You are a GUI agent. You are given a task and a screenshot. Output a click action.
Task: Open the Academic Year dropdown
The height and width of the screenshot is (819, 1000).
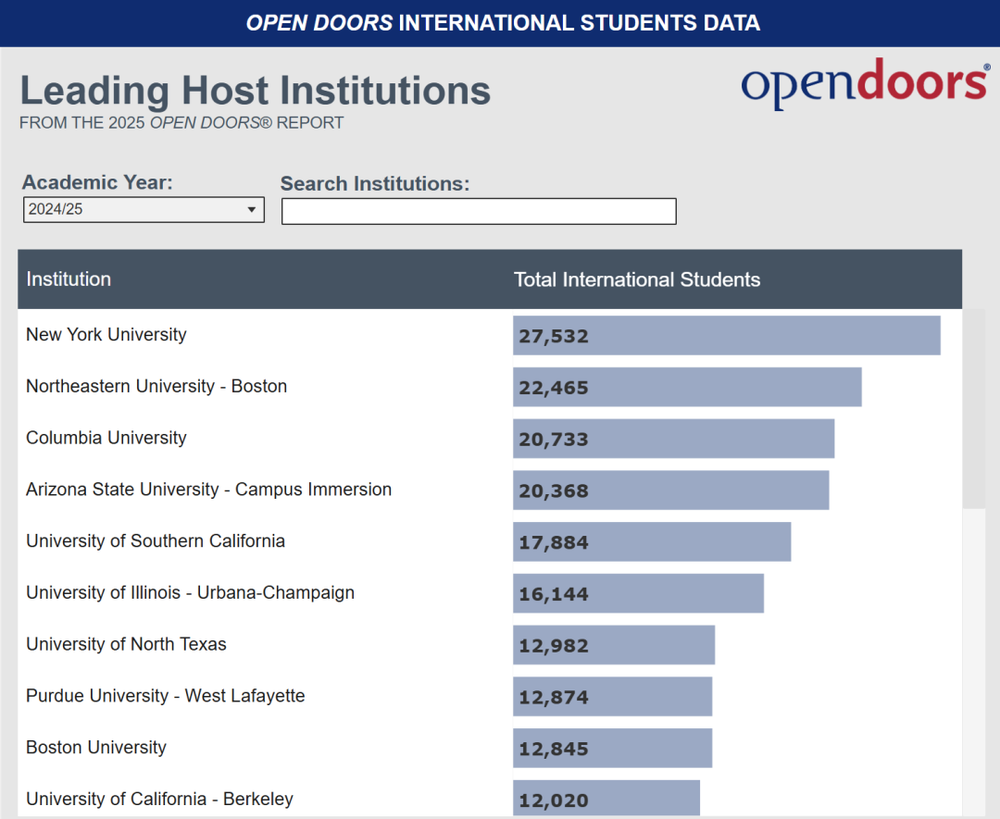143,210
